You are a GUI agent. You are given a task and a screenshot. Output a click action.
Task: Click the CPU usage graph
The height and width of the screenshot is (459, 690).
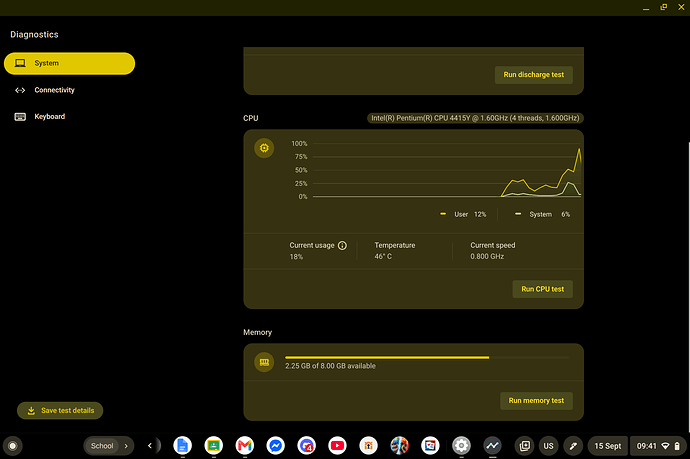pos(447,170)
